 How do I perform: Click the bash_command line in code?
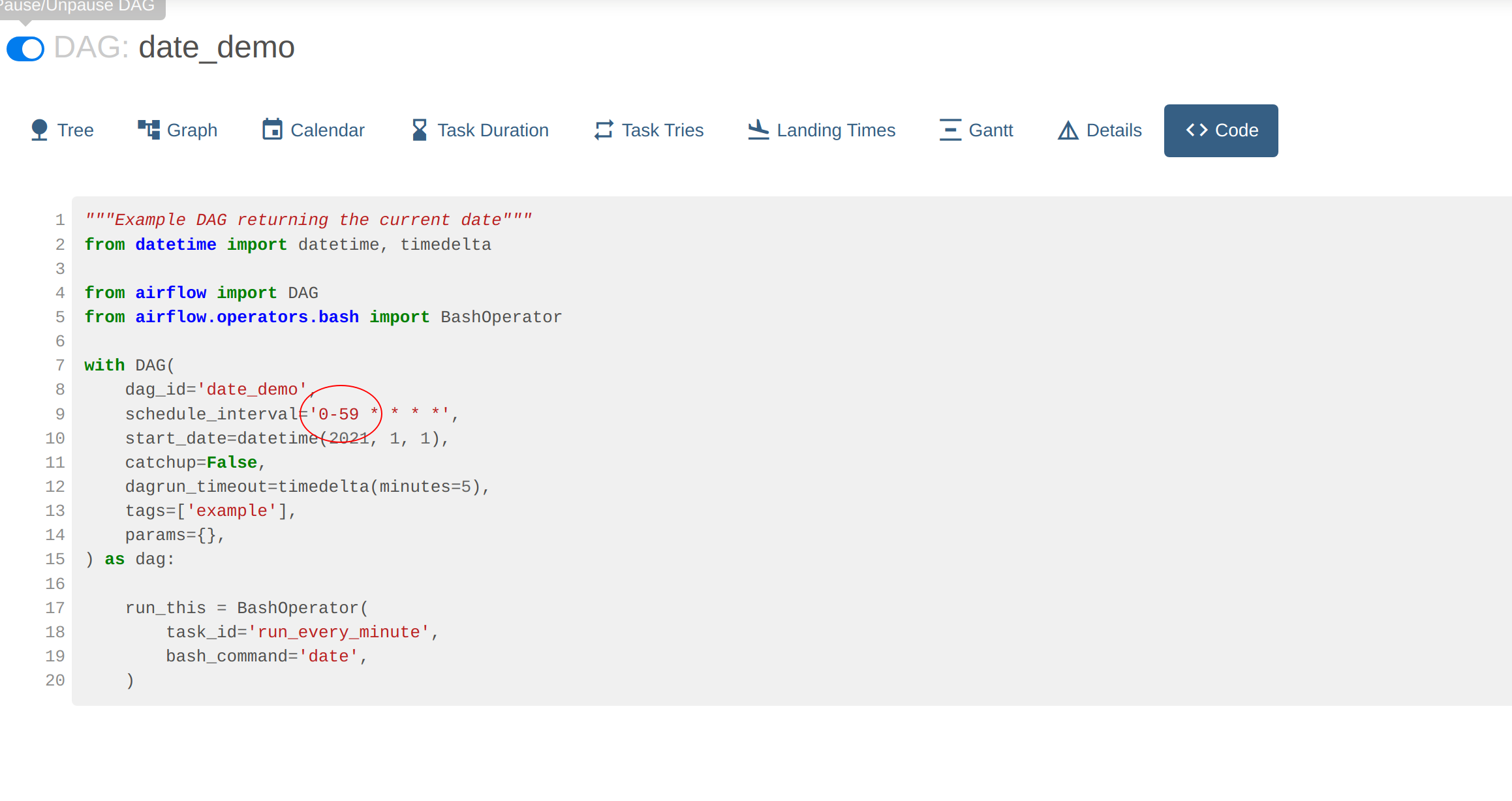pos(266,656)
